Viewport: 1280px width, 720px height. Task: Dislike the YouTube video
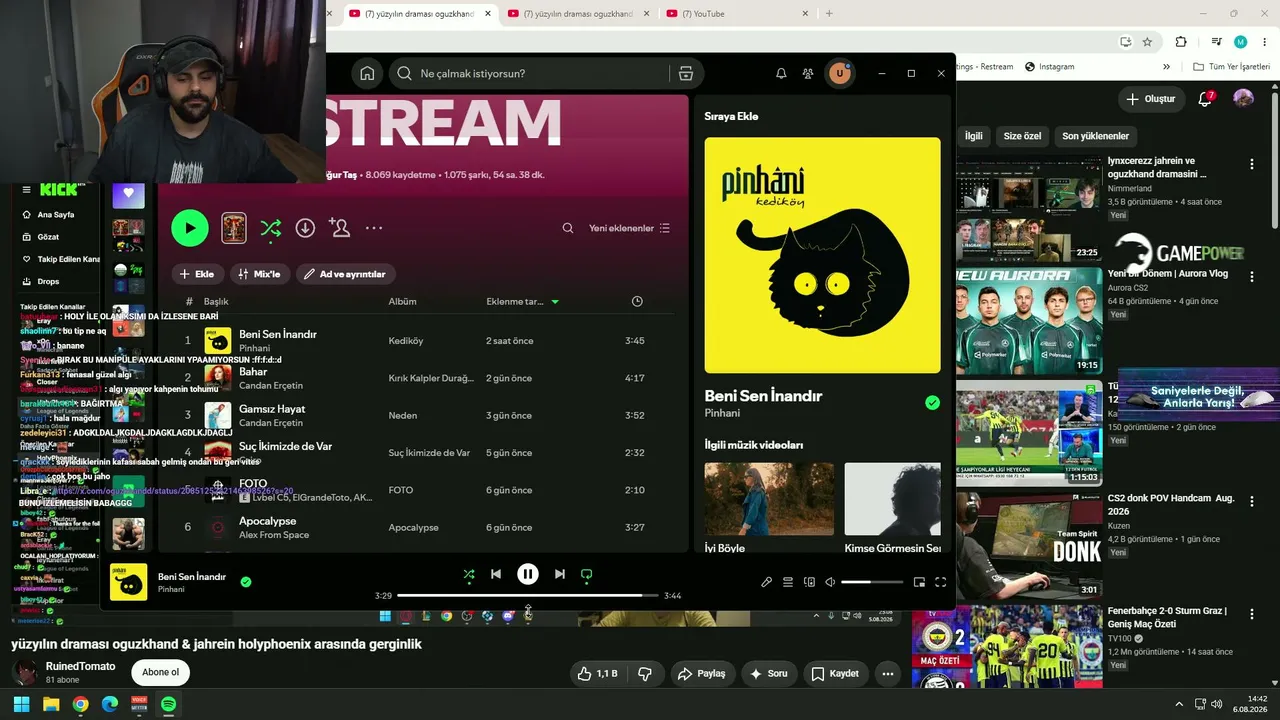(x=645, y=674)
